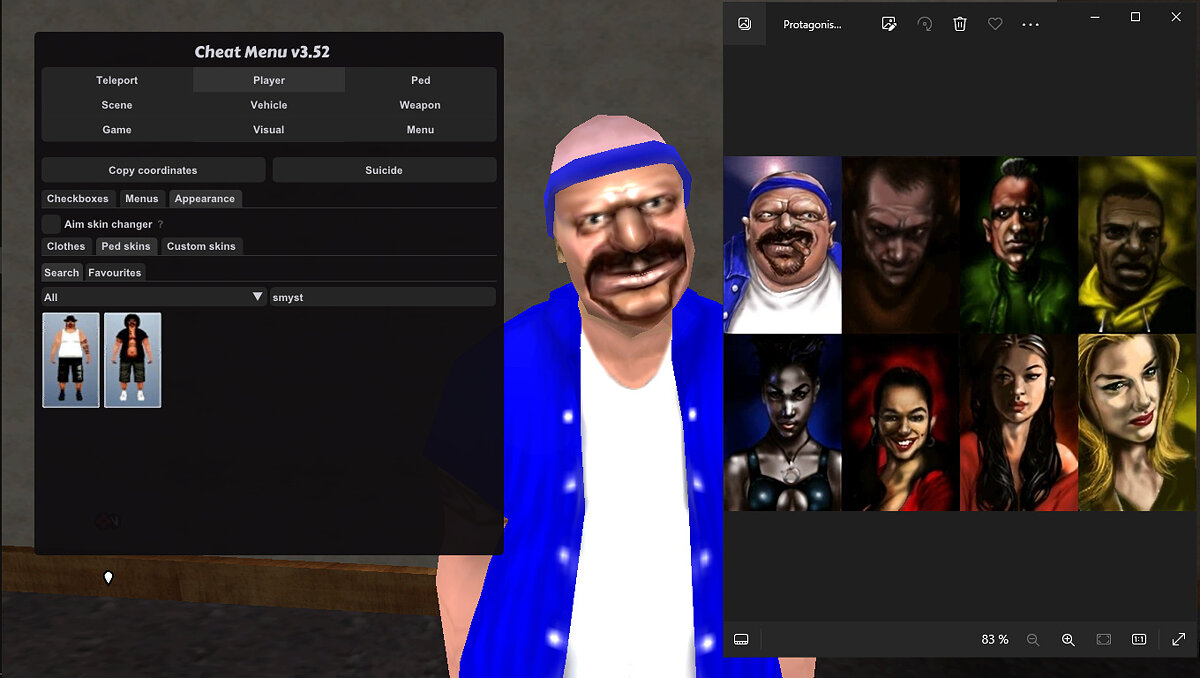Click the fullscreen arrow icon in Photos
This screenshot has height=678, width=1200.
click(1179, 640)
